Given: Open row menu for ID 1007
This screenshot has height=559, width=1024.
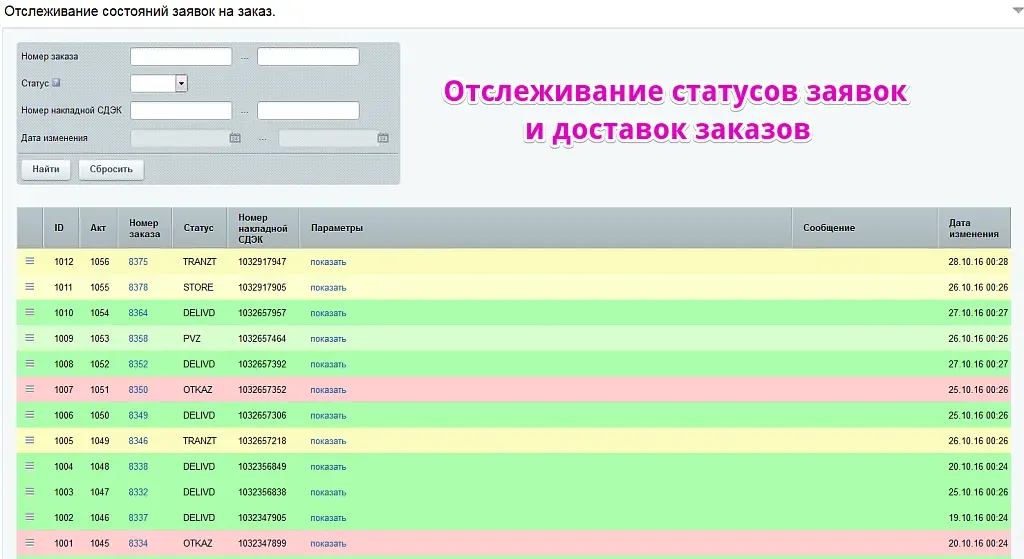Looking at the screenshot, I should [x=29, y=389].
